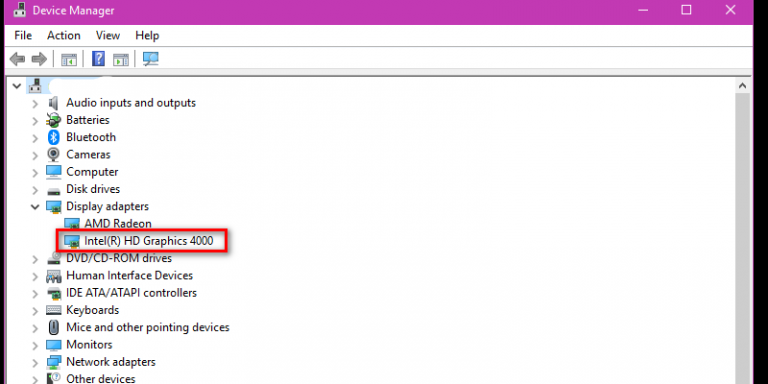Collapse the Display adapters category
Image resolution: width=768 pixels, height=384 pixels.
pos(35,207)
